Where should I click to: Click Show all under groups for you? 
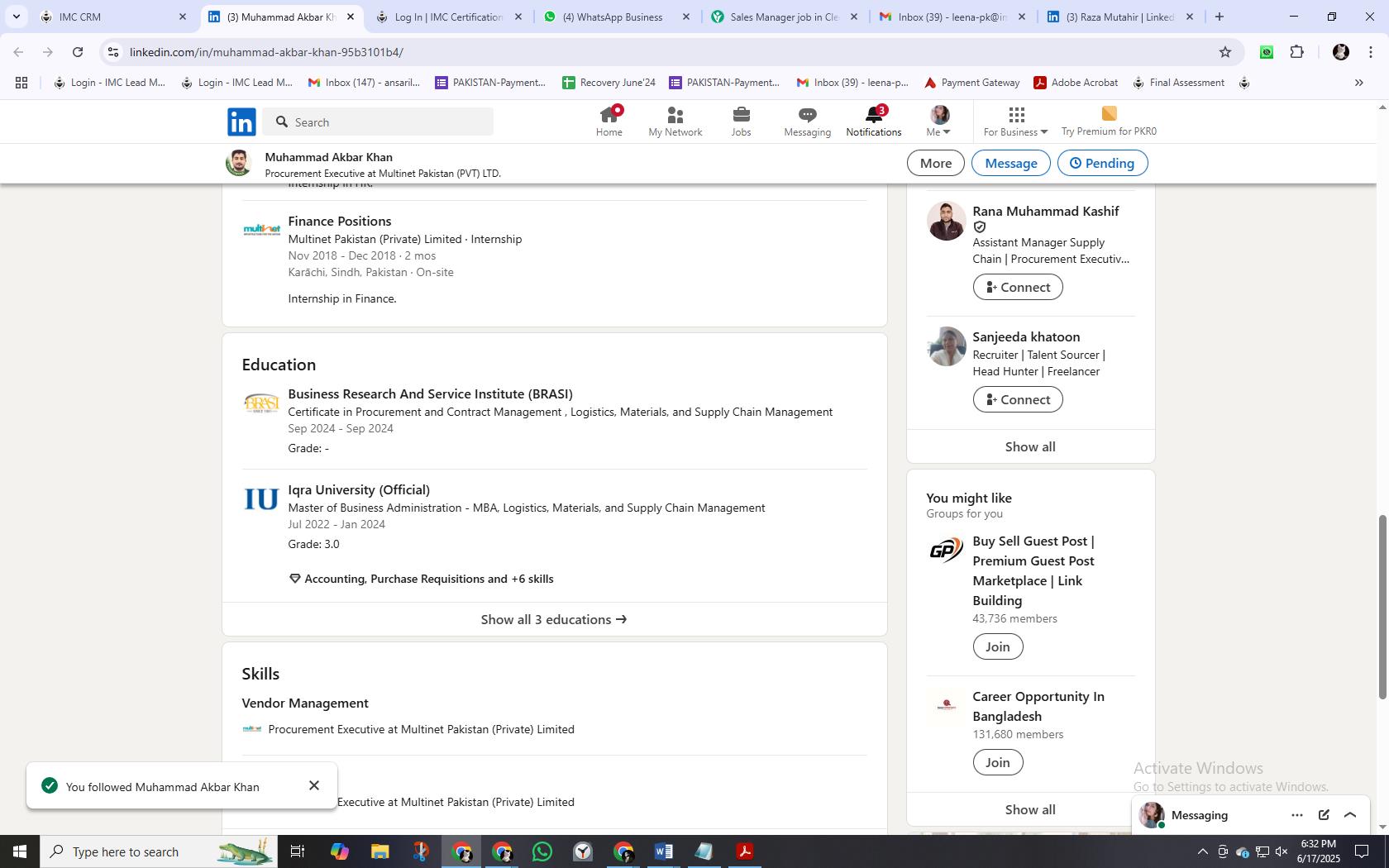click(x=1030, y=809)
